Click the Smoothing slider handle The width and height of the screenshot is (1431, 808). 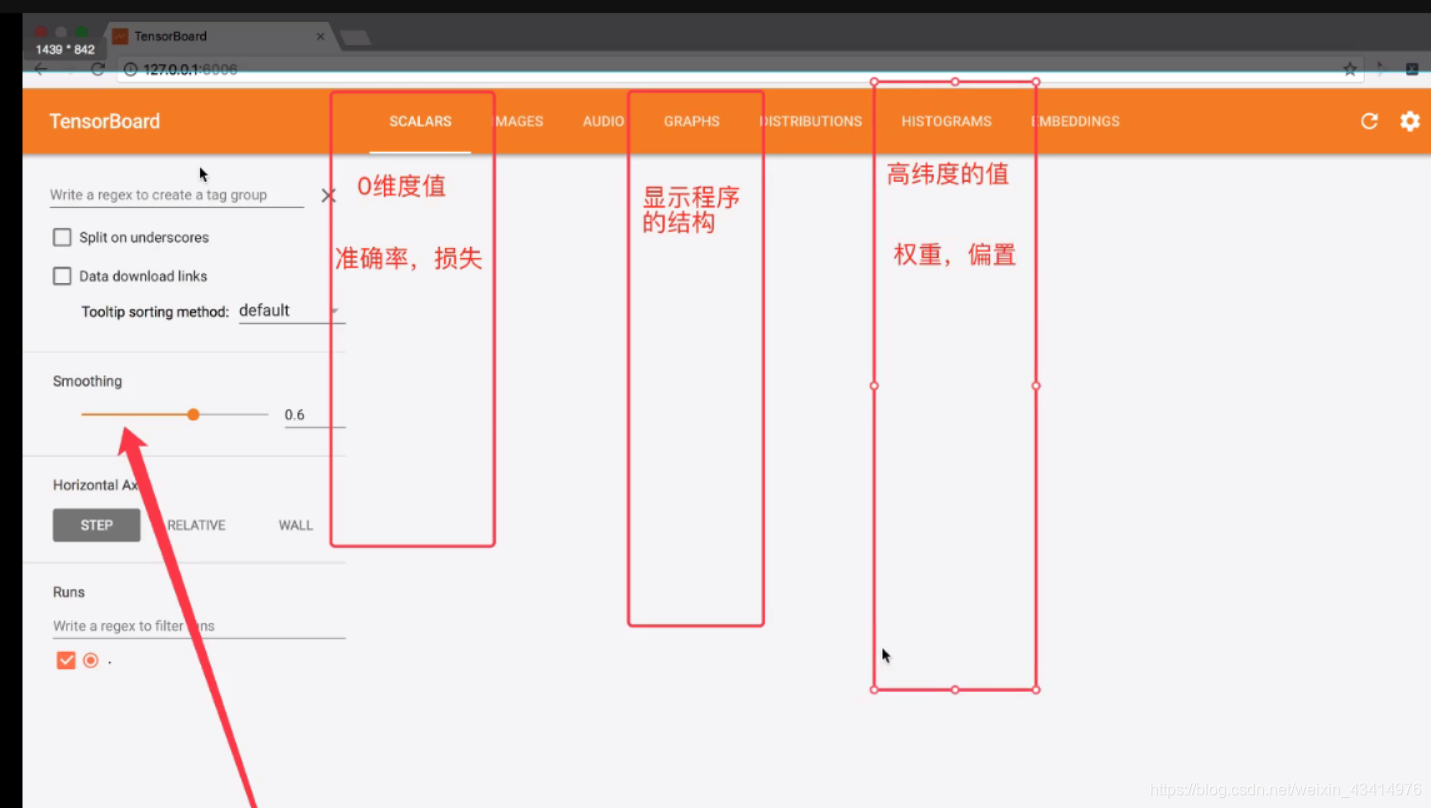(193, 414)
